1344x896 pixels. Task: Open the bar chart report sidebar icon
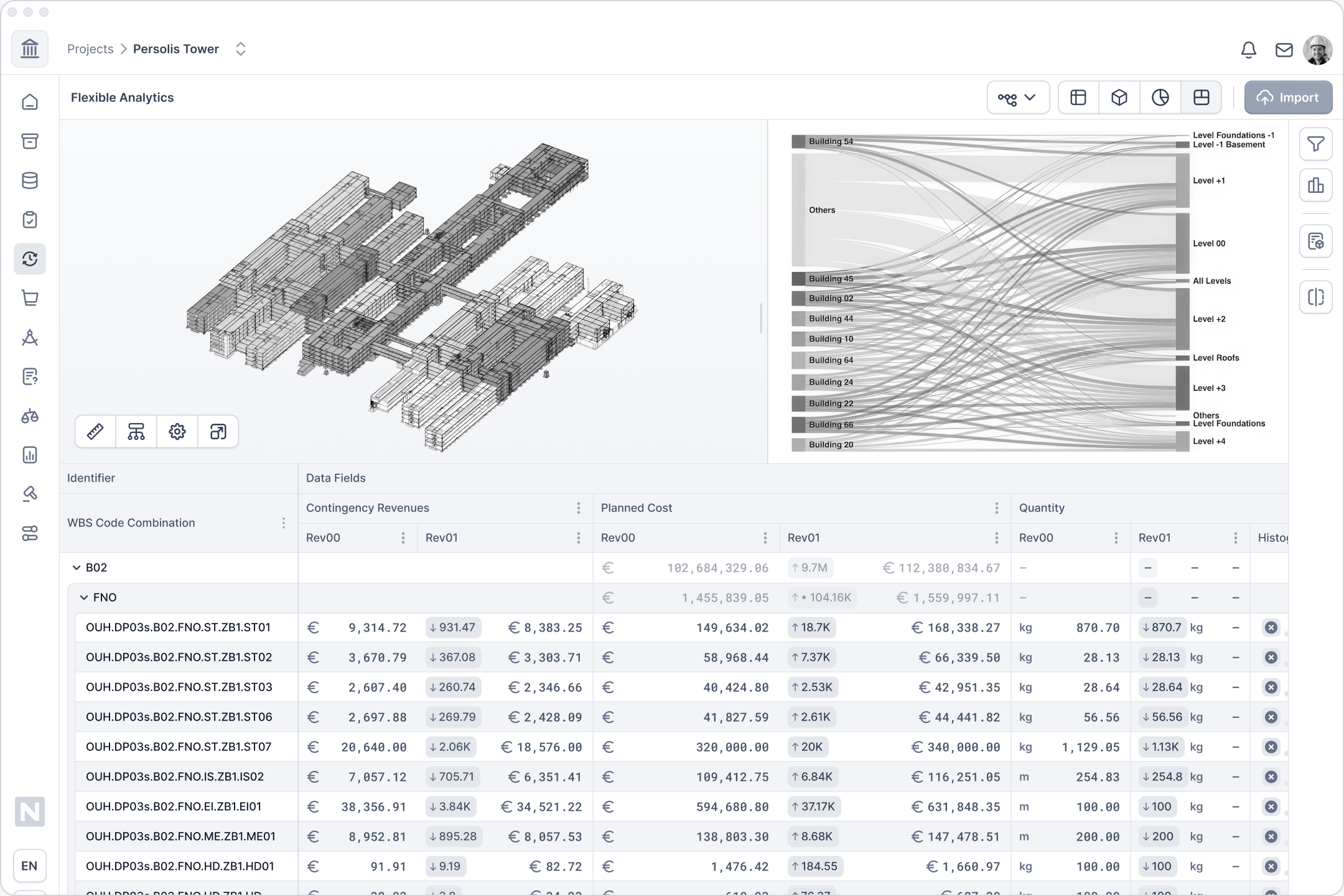[x=30, y=455]
